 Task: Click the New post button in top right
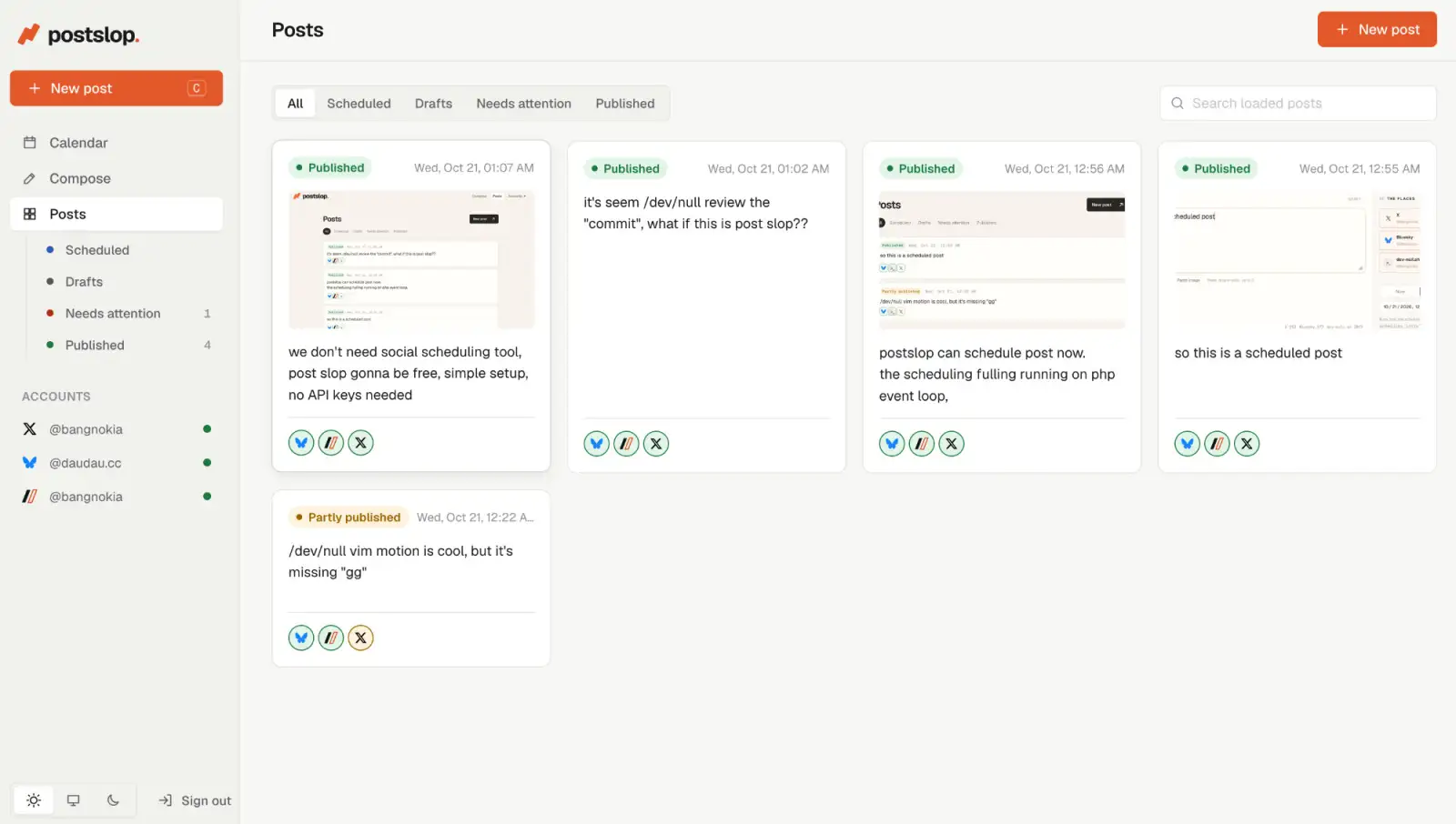(x=1377, y=29)
